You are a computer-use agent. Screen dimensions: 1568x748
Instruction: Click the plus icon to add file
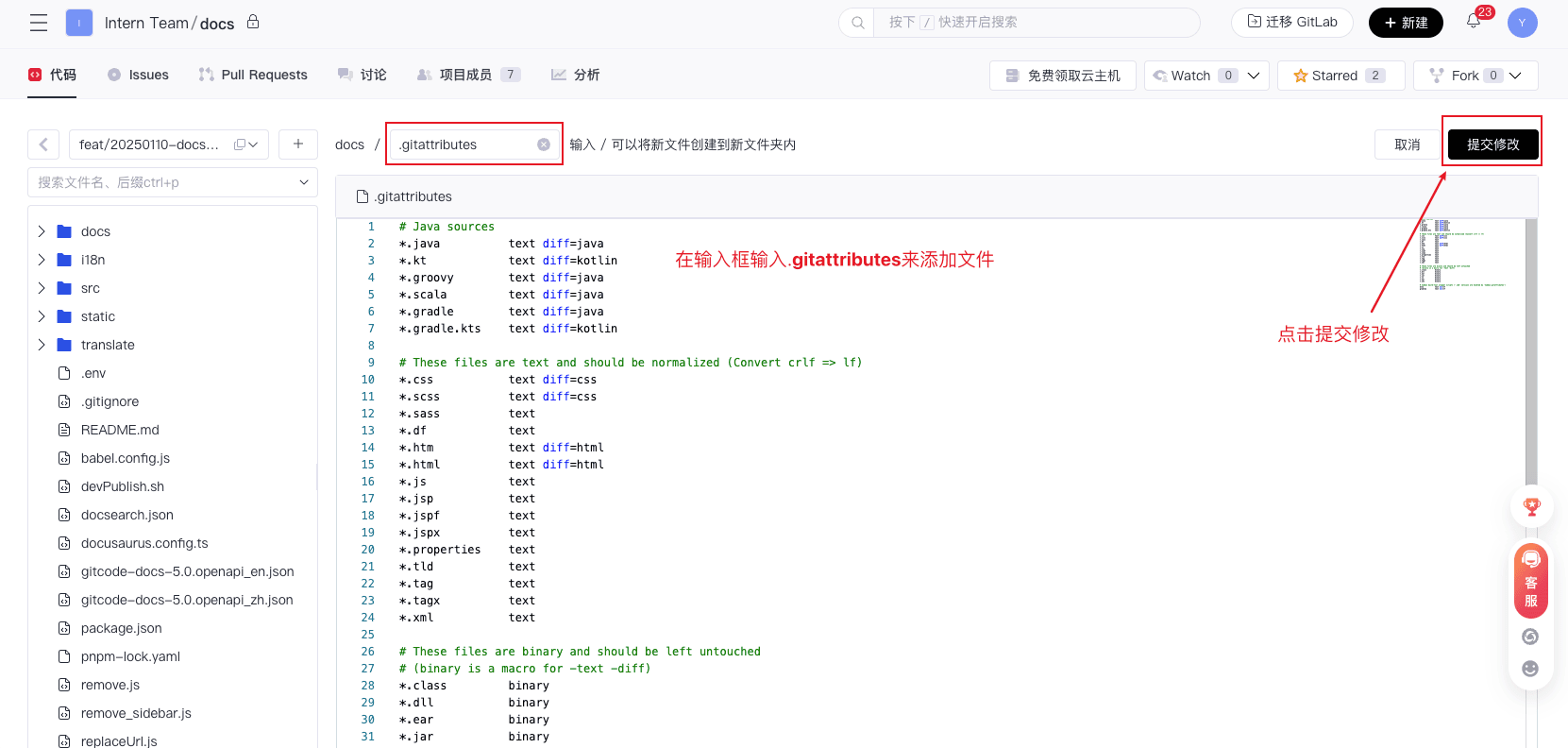tap(298, 144)
